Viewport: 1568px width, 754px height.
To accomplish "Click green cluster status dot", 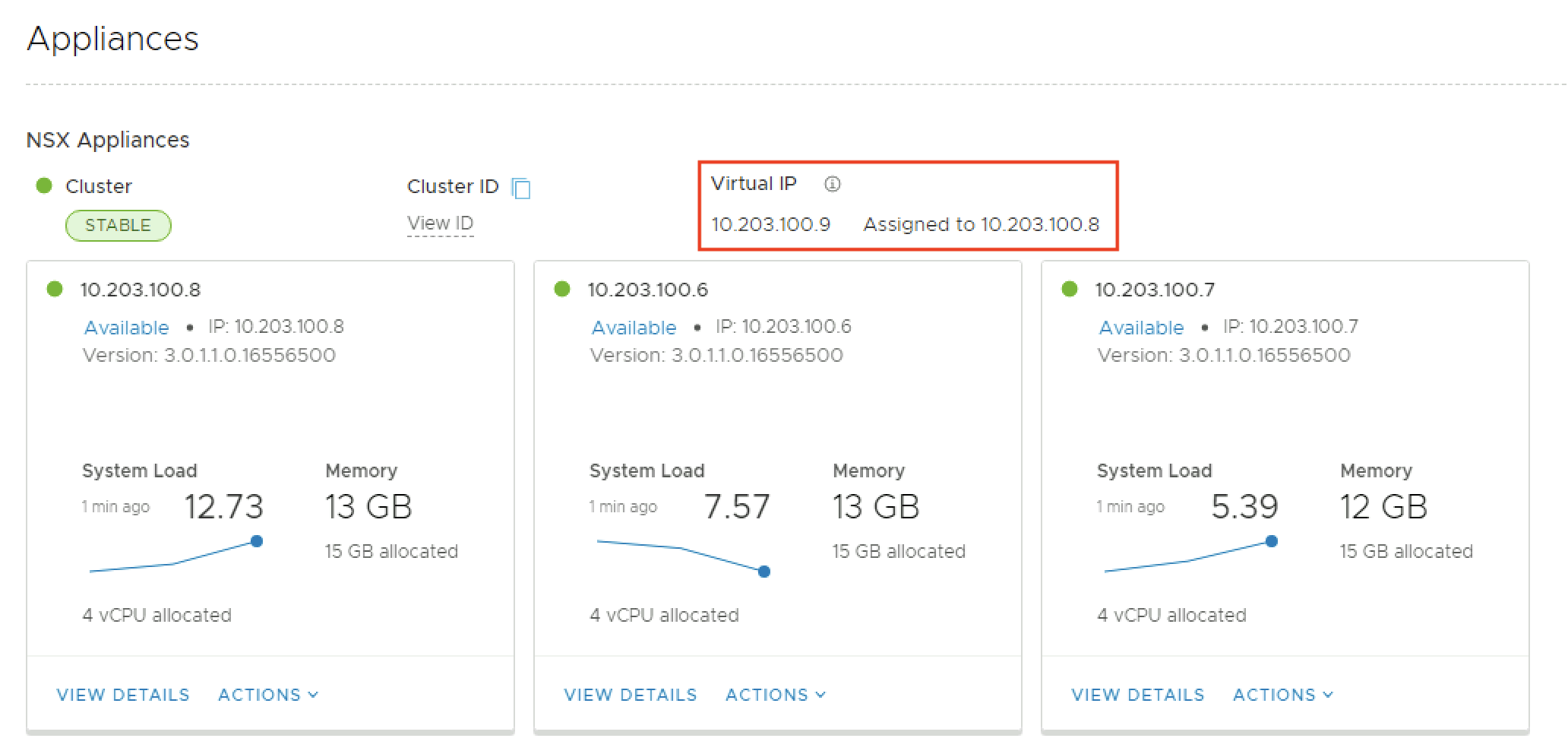I will (x=44, y=185).
